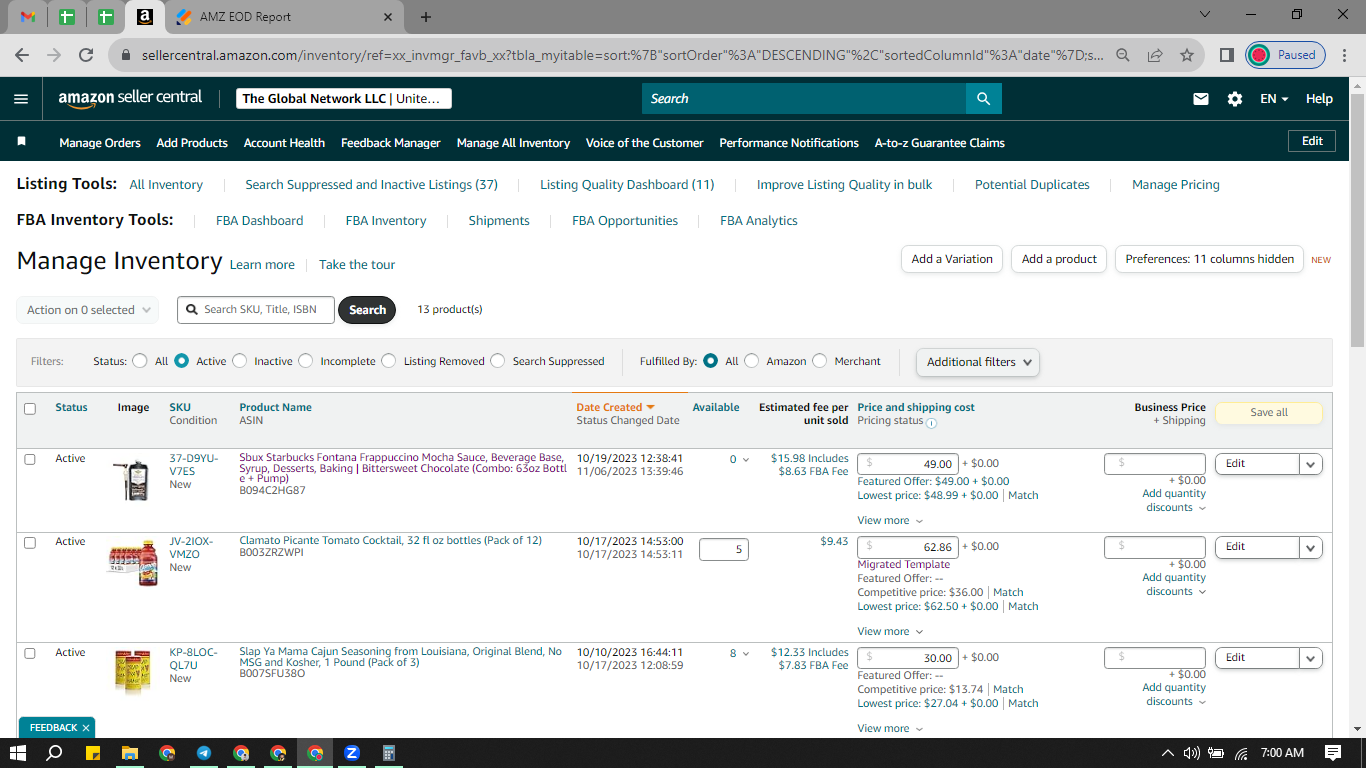Image resolution: width=1366 pixels, height=768 pixels.
Task: Click the pricing status info icon
Action: (931, 422)
